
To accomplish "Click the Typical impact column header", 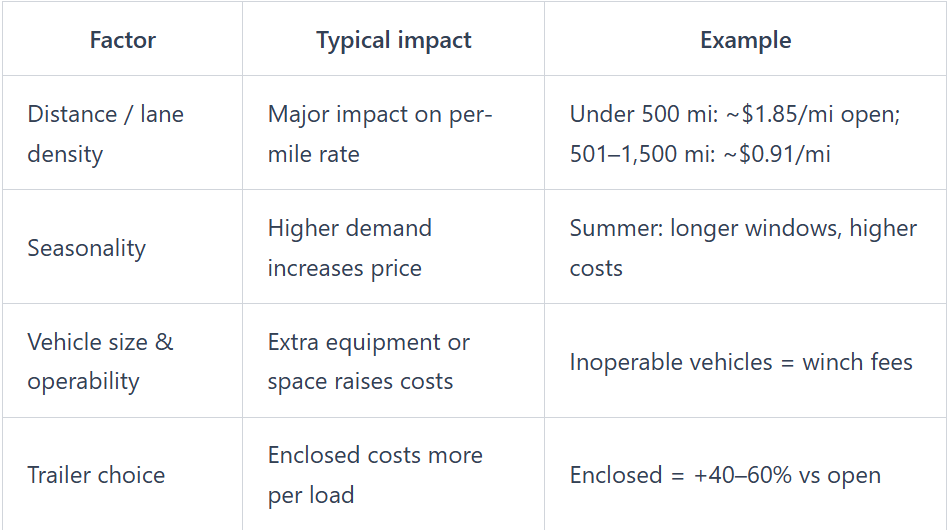I will pos(393,40).
